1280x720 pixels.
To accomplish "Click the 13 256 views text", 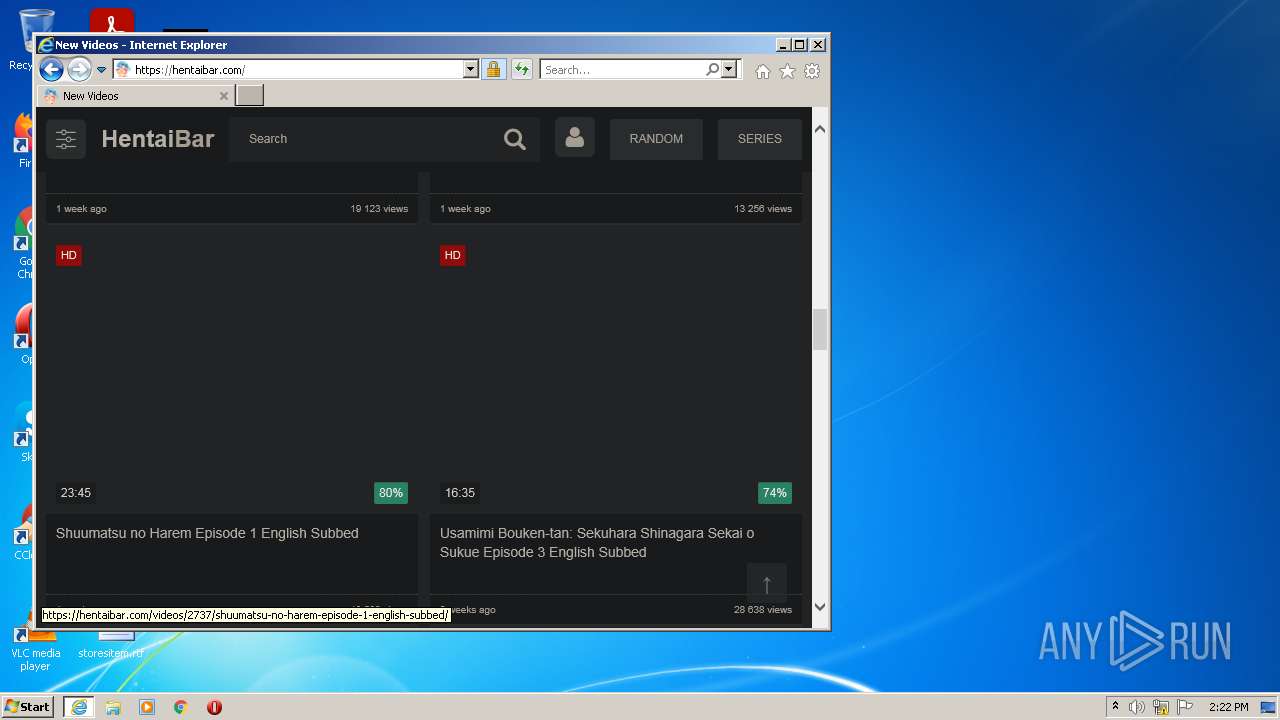I will [763, 209].
